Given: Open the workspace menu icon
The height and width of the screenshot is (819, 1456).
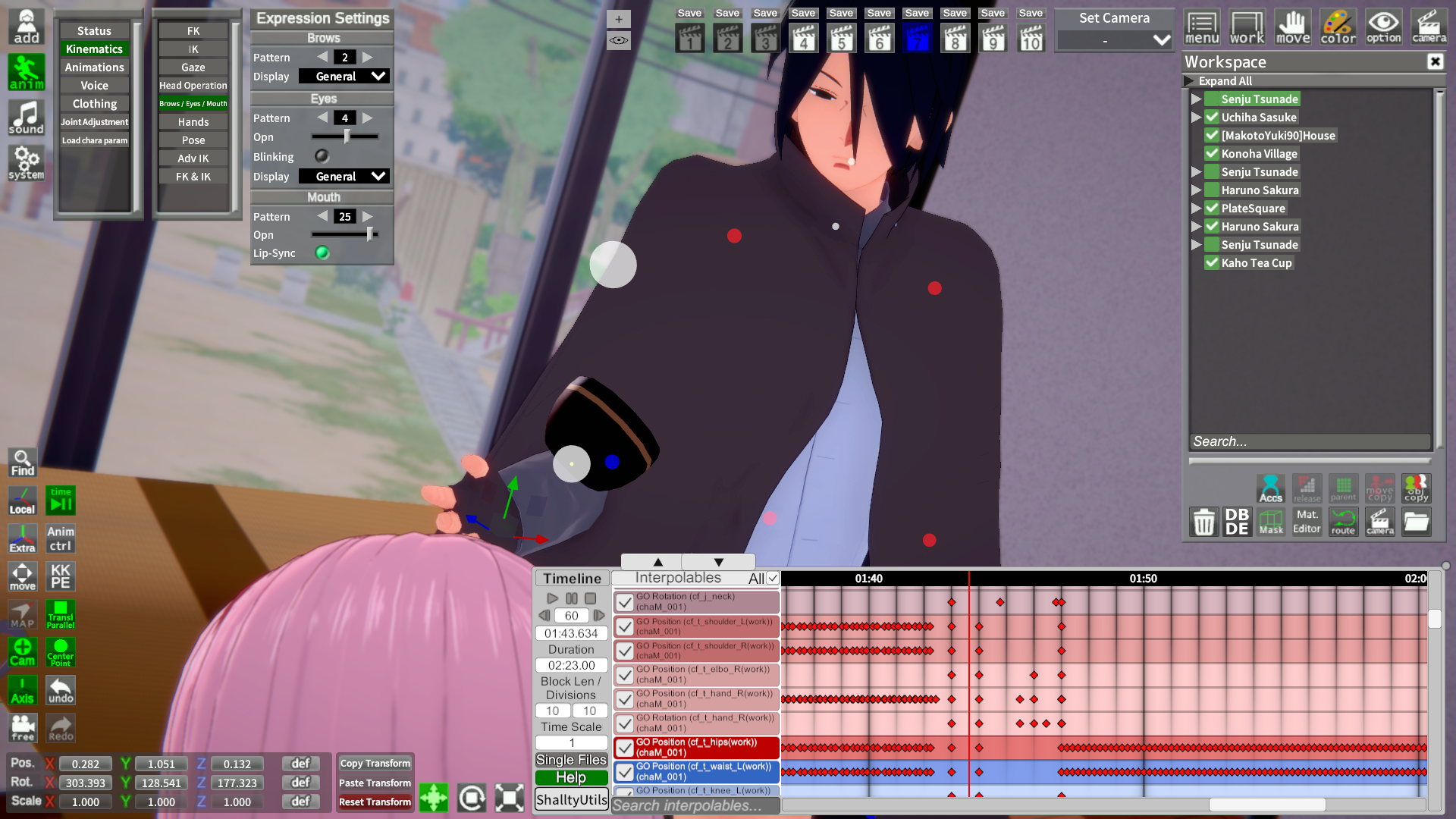Looking at the screenshot, I should coord(1202,27).
